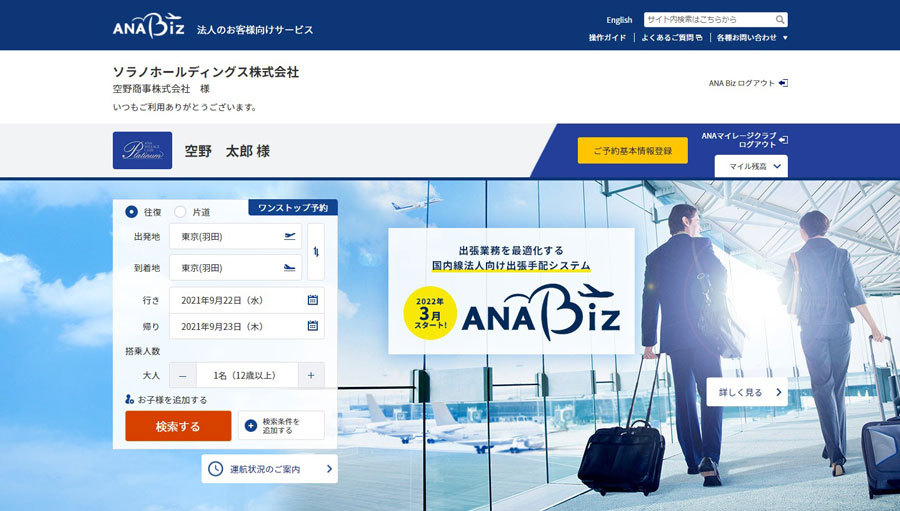Select the 片道 one-way radio button

180,212
